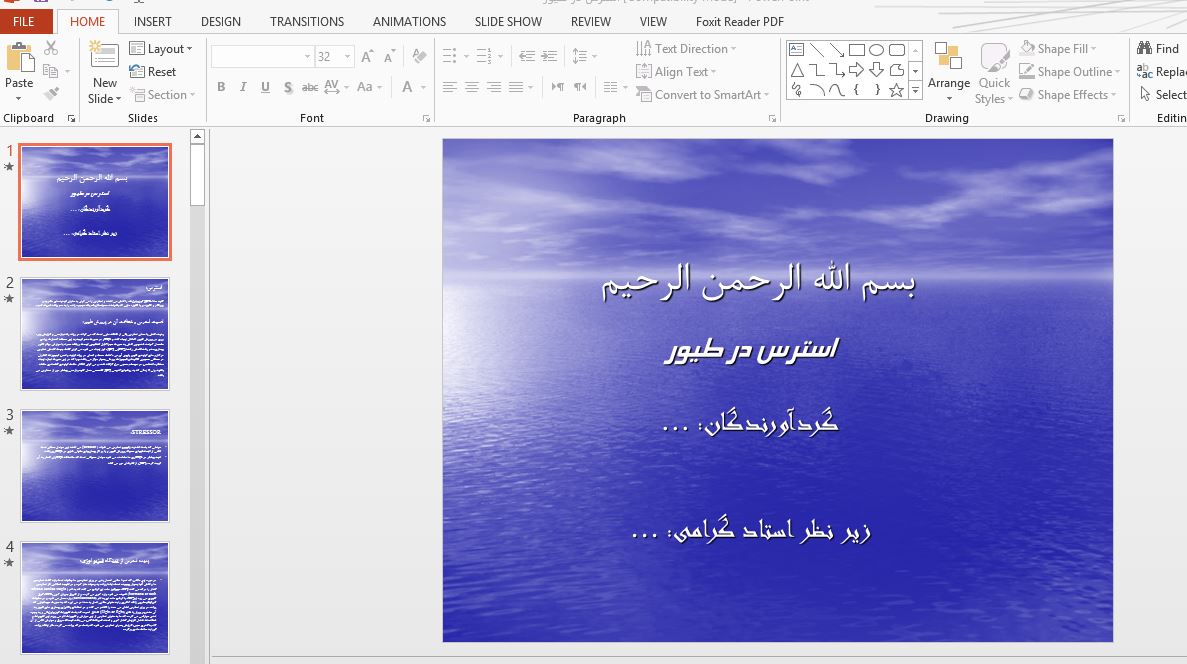Open the FILE tab

[23, 21]
